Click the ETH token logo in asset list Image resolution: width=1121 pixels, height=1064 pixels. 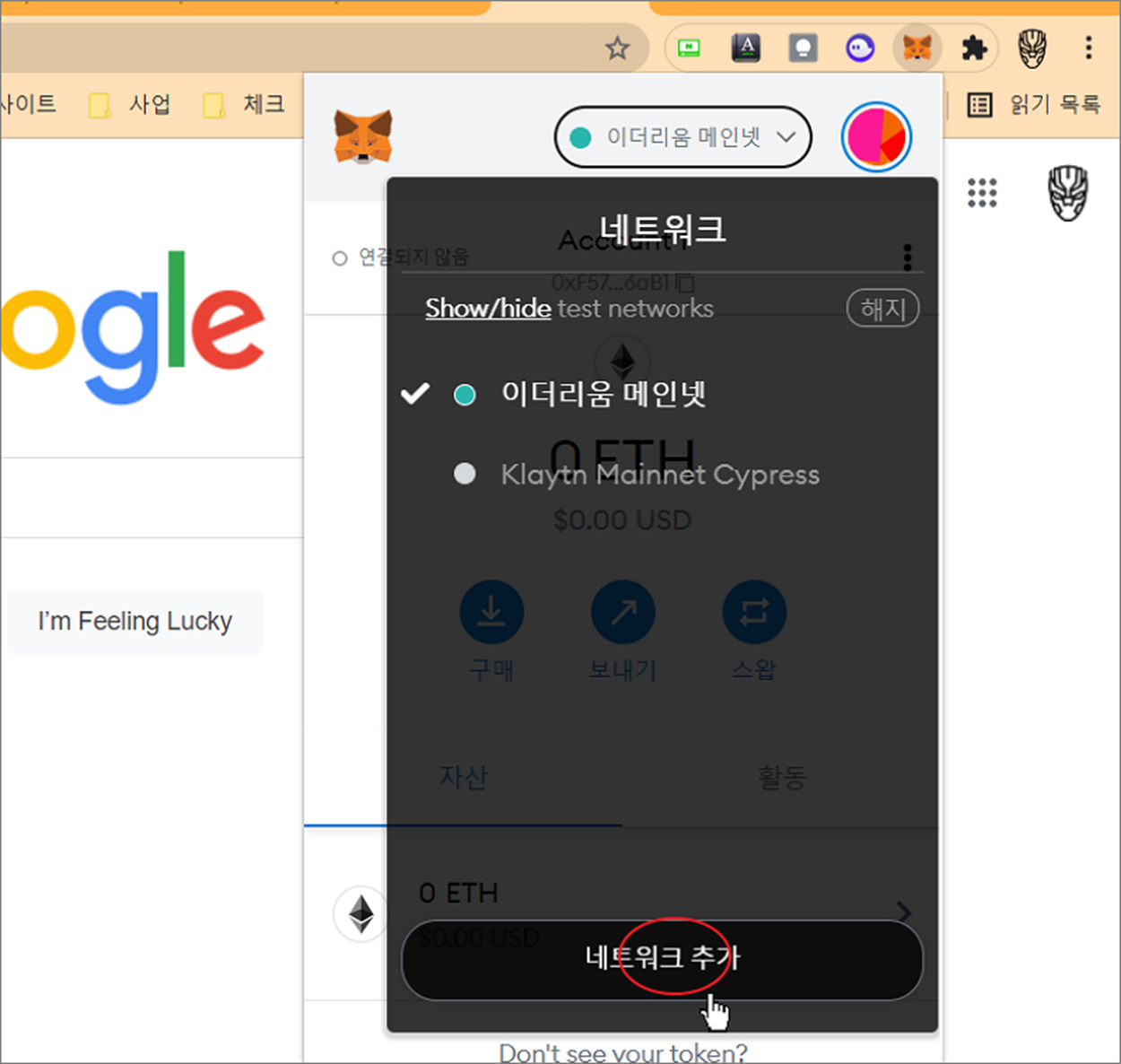tap(361, 914)
